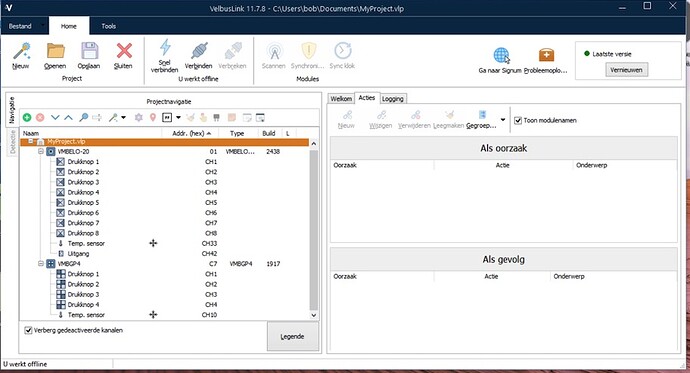Click the Build column header
Image resolution: width=690 pixels, height=373 pixels.
tap(269, 133)
